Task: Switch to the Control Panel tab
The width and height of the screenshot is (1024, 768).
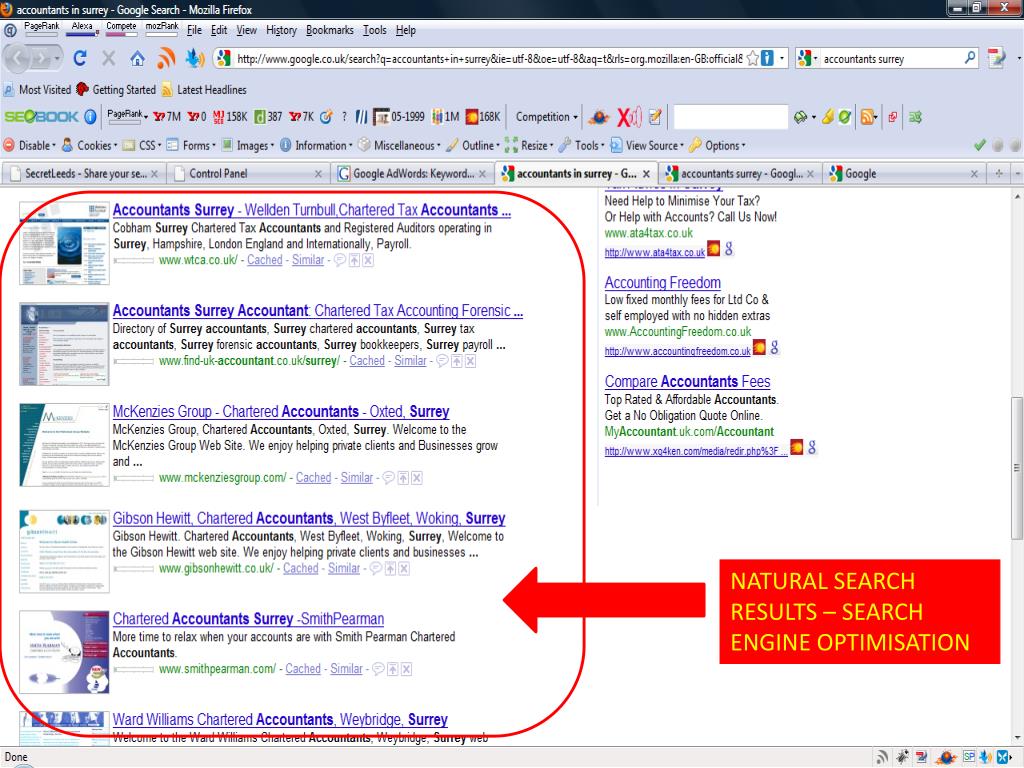Action: pos(248,174)
